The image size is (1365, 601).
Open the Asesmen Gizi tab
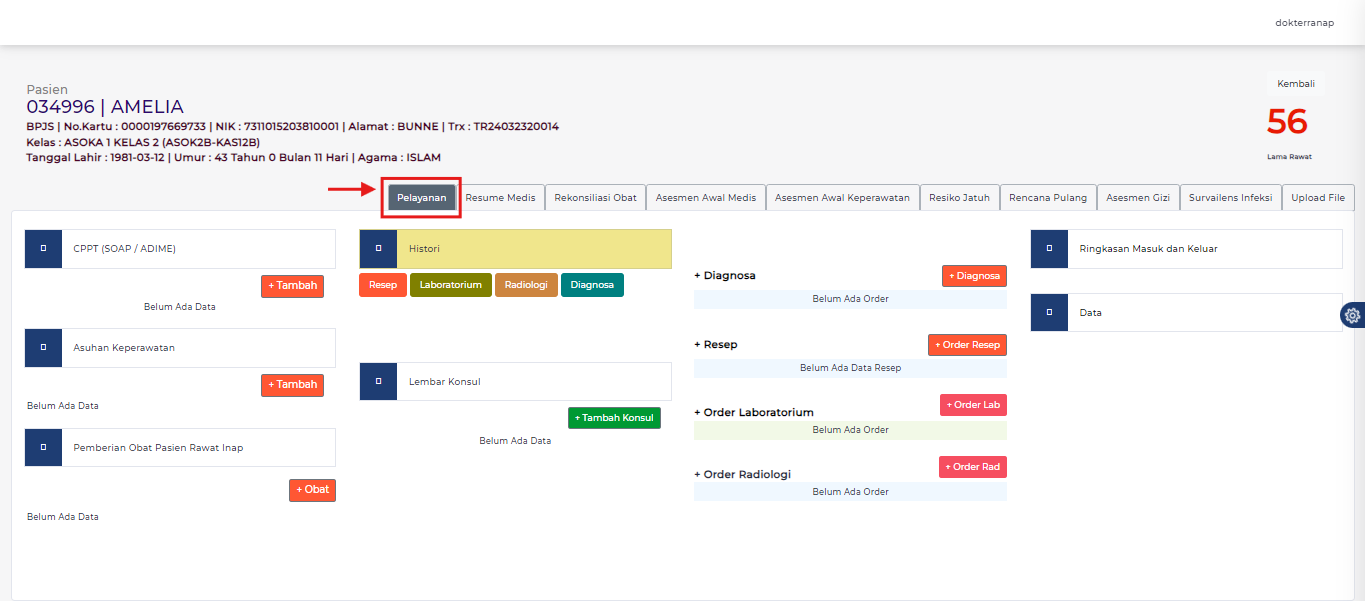pyautogui.click(x=1137, y=198)
